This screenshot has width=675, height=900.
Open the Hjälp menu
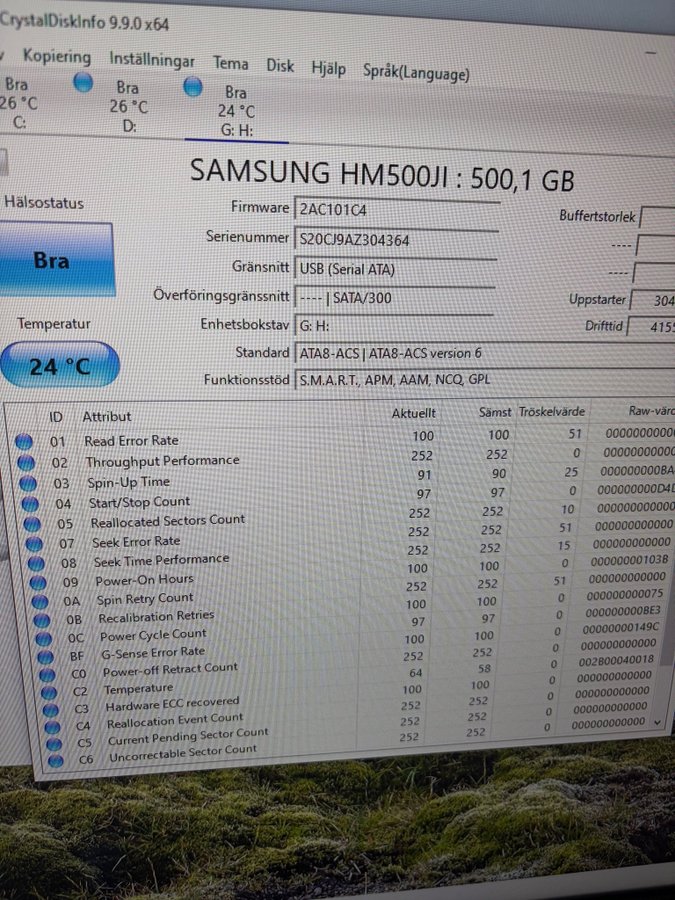click(x=329, y=68)
